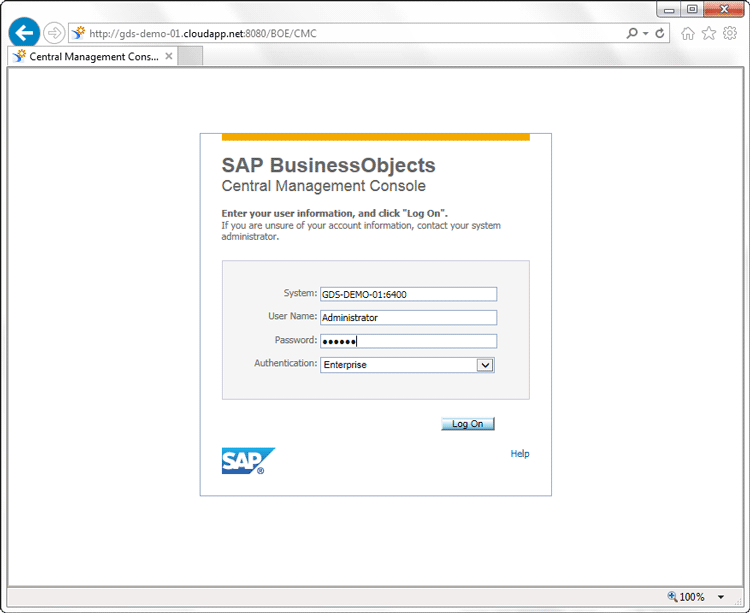
Task: Click into the System input field
Action: pyautogui.click(x=408, y=294)
